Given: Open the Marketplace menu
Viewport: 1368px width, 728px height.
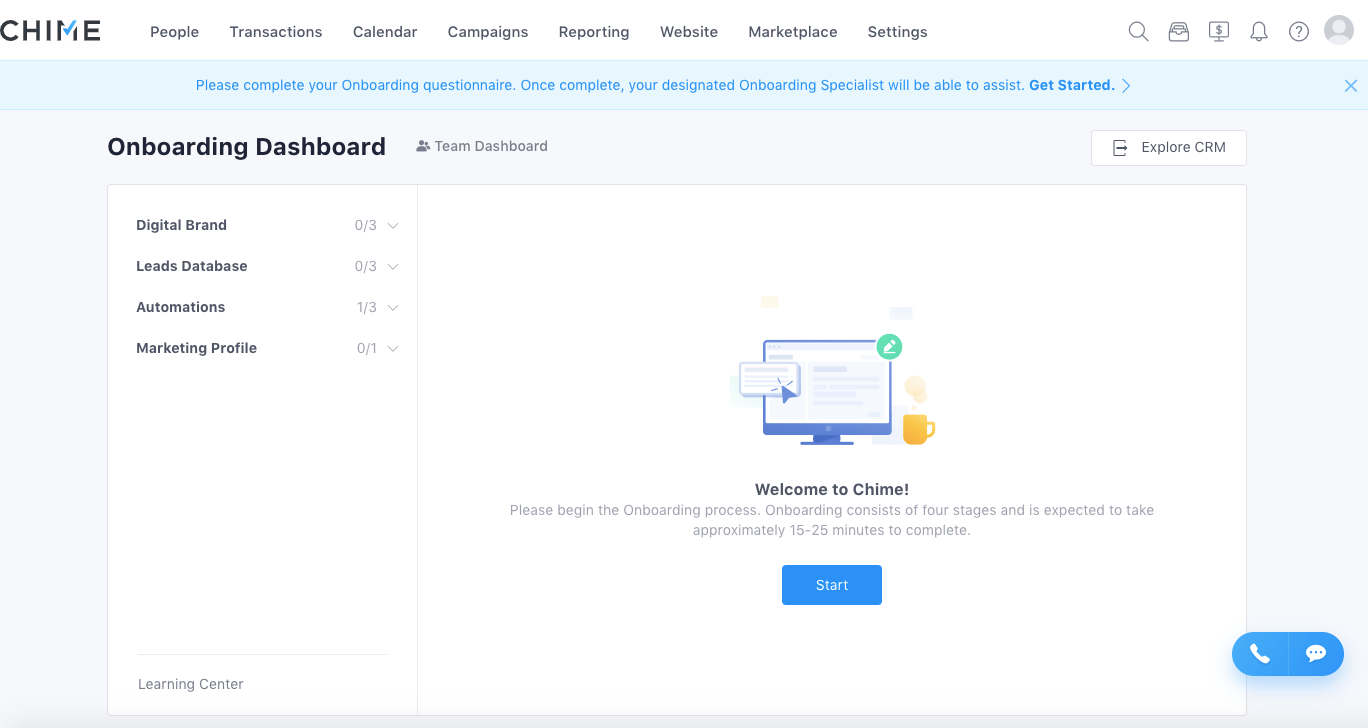Looking at the screenshot, I should click(x=793, y=32).
